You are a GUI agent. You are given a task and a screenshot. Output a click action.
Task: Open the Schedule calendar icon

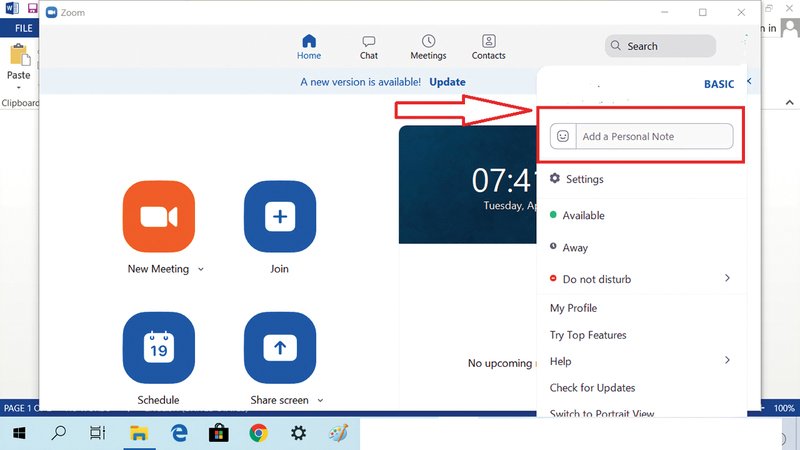click(158, 347)
